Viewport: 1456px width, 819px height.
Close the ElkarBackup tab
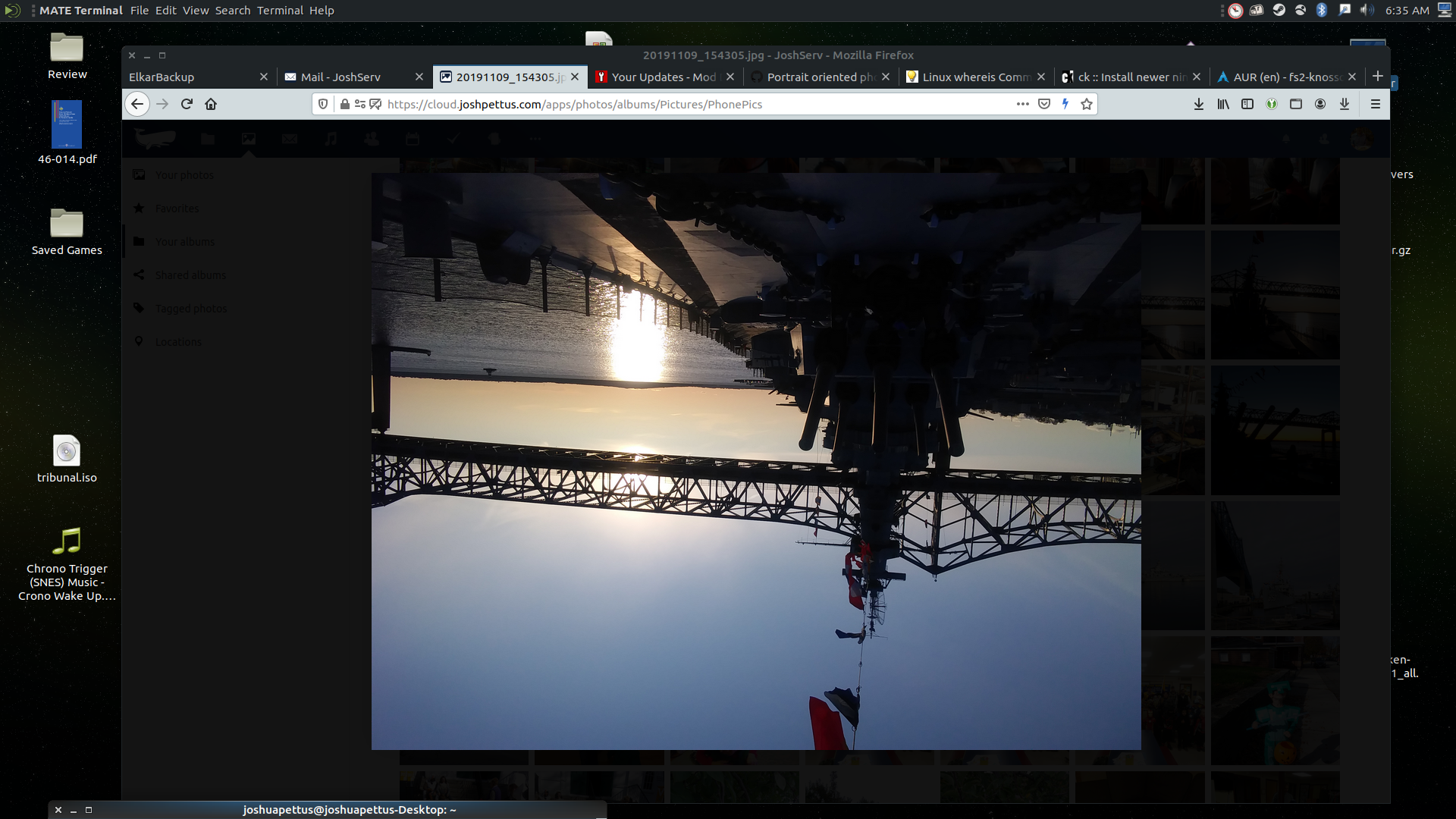click(x=264, y=77)
